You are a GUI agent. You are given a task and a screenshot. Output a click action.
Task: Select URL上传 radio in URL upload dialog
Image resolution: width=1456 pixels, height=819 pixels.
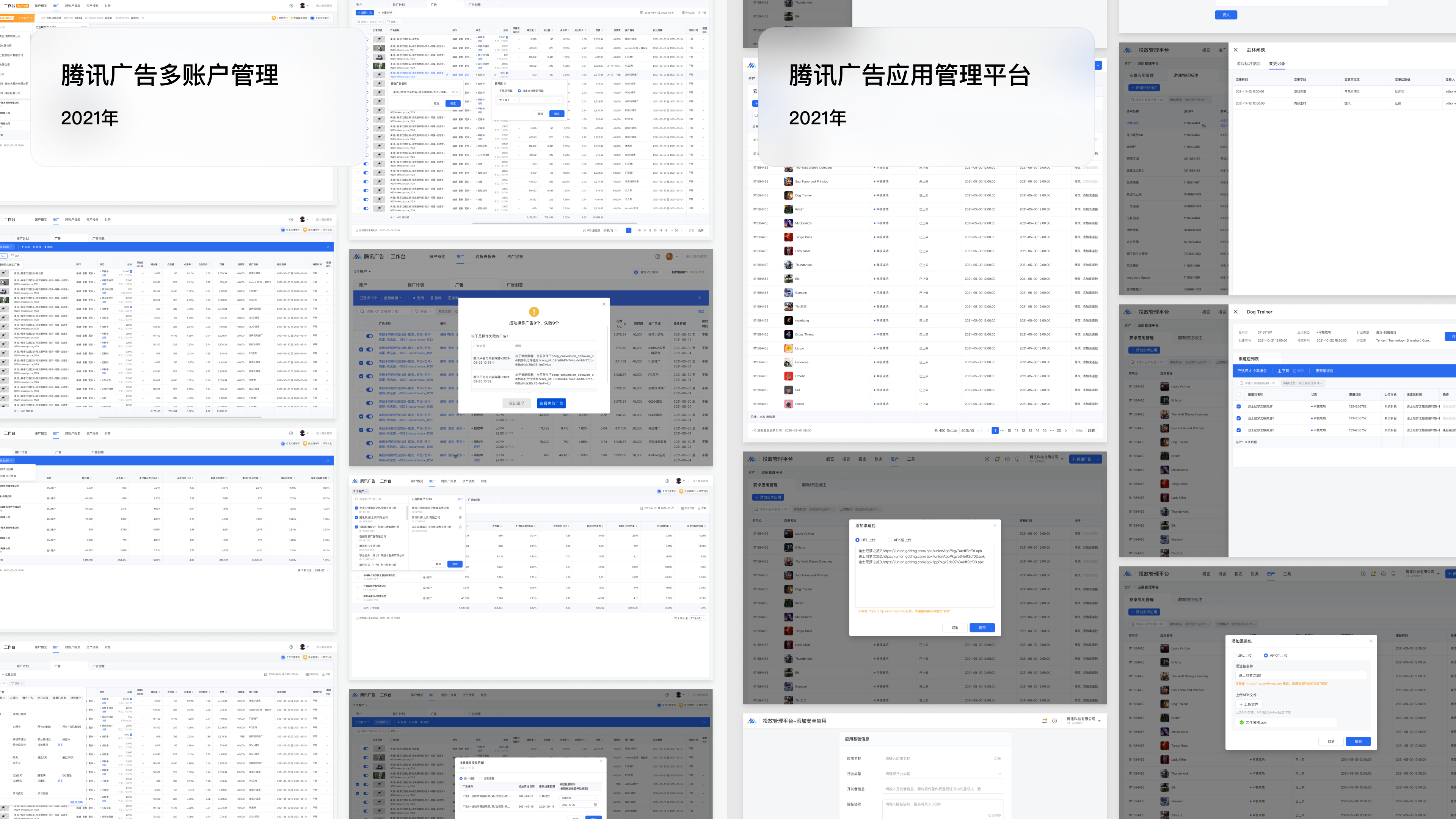[857, 540]
